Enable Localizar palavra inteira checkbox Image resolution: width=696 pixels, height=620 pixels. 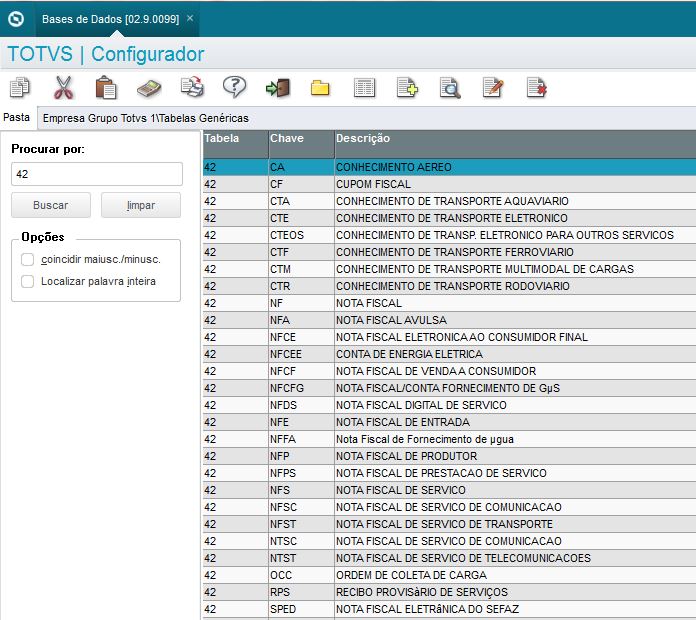[x=28, y=281]
